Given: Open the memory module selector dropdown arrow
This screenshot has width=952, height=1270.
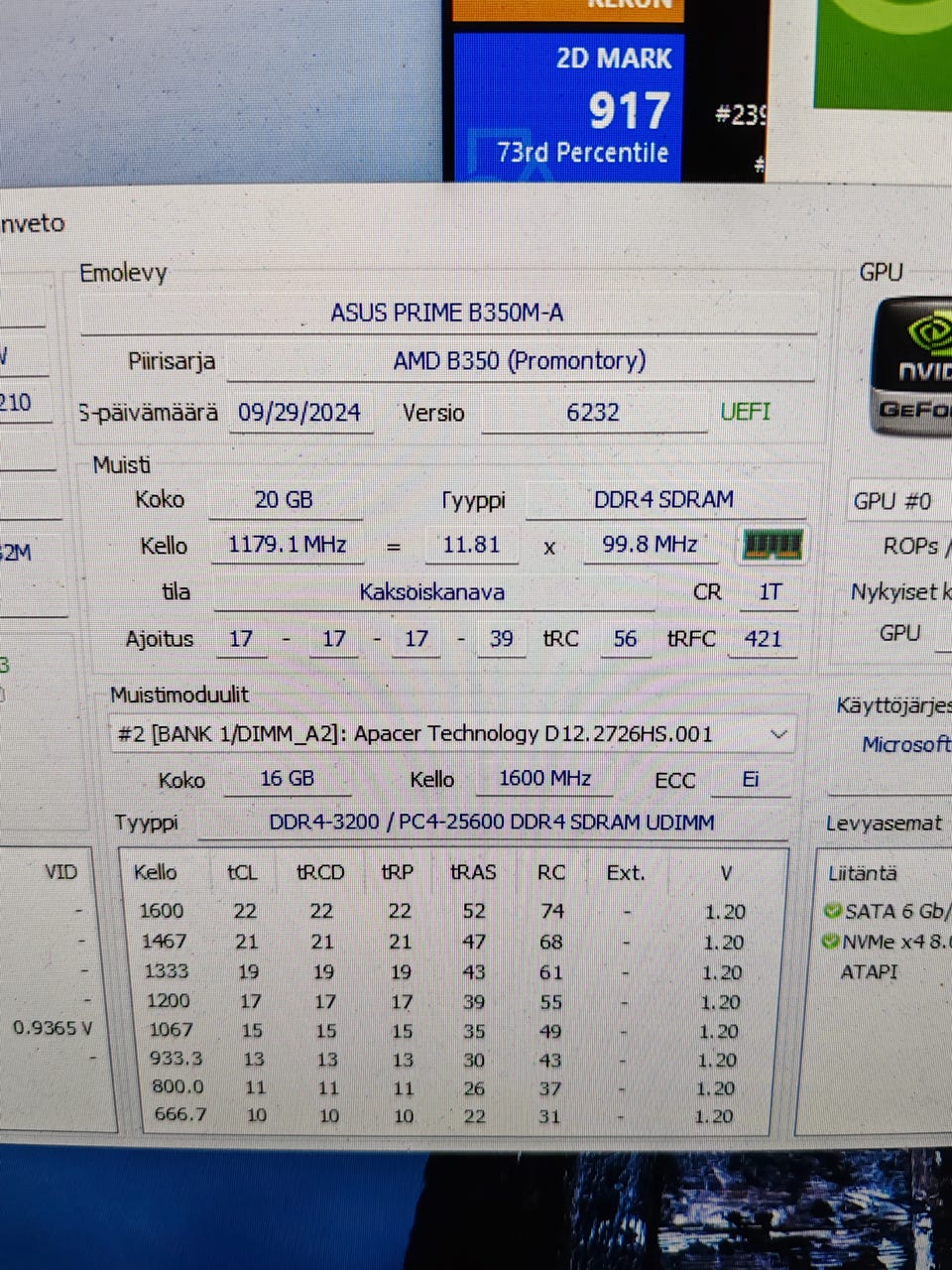Looking at the screenshot, I should [778, 734].
